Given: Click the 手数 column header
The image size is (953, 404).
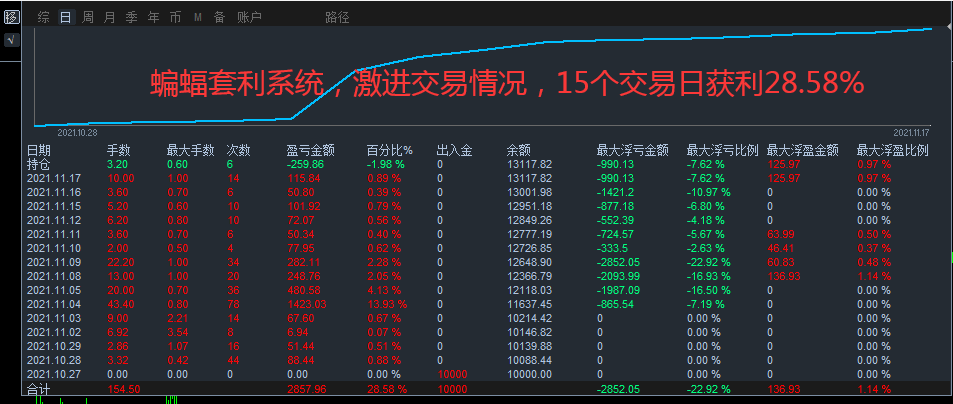Looking at the screenshot, I should click(119, 151).
